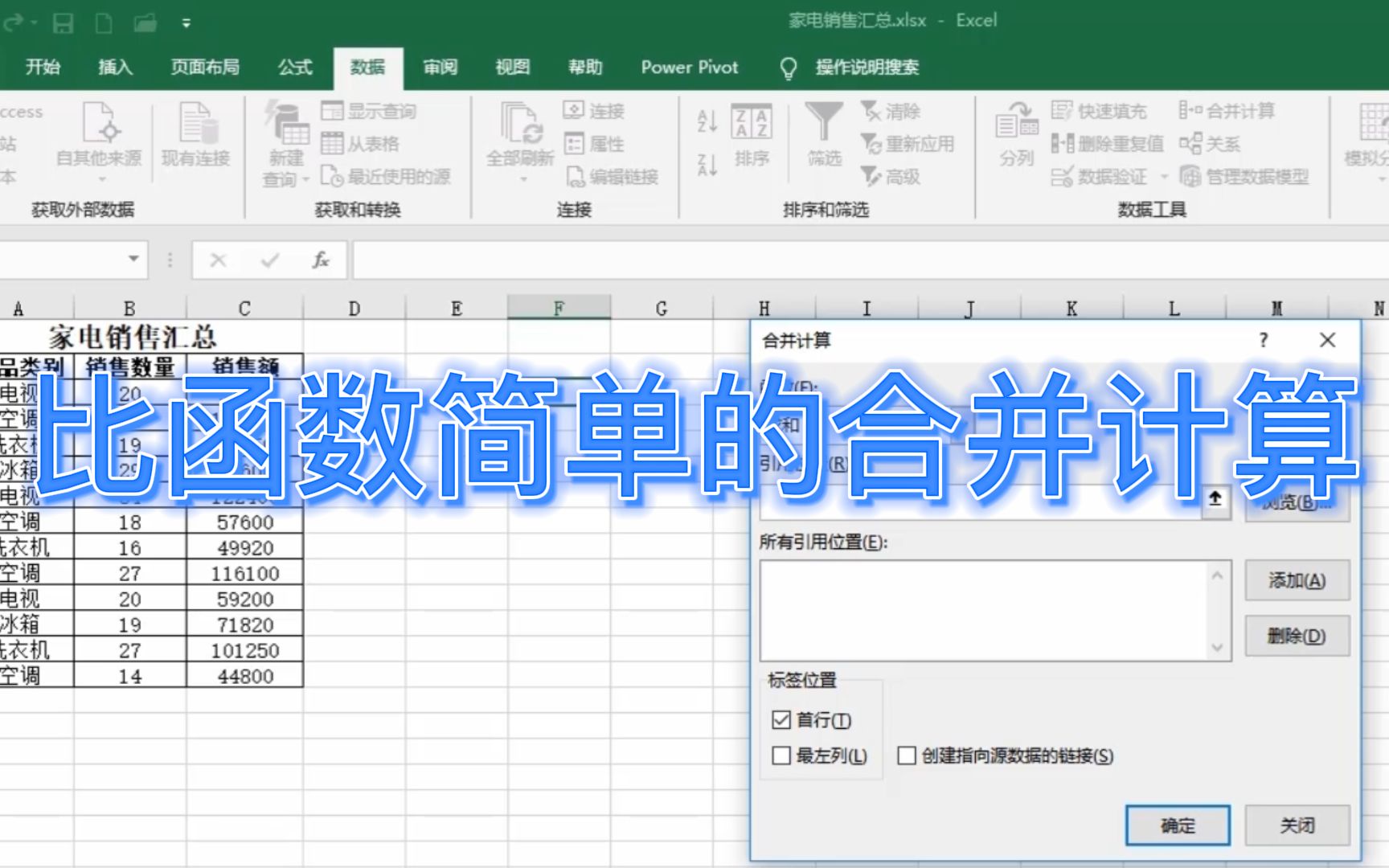Click the 添加(A) button
Viewport: 1389px width, 868px height.
pos(1297,580)
